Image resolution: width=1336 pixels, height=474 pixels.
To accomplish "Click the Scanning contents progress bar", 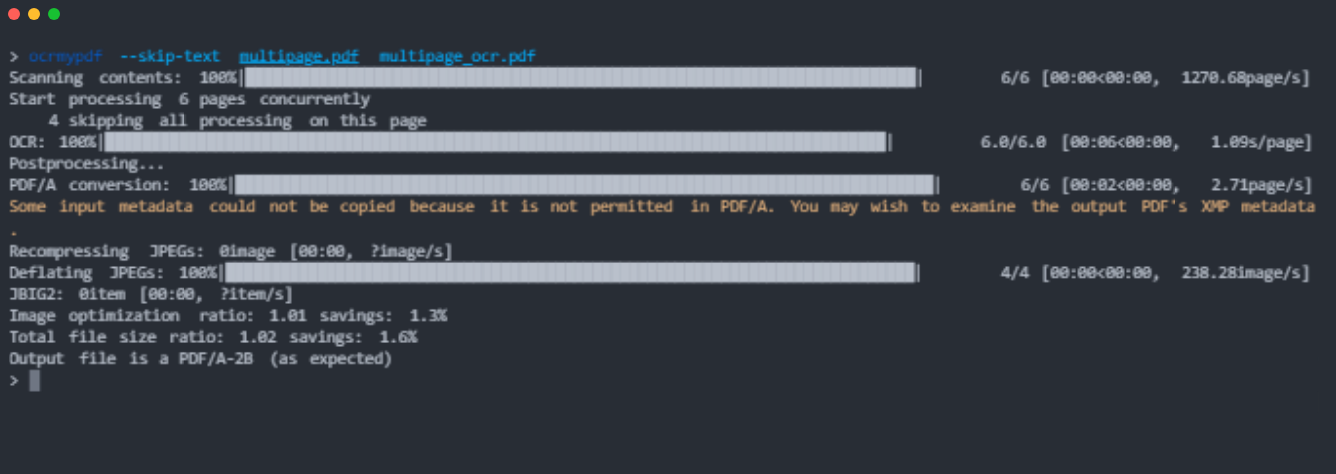I will coord(582,78).
